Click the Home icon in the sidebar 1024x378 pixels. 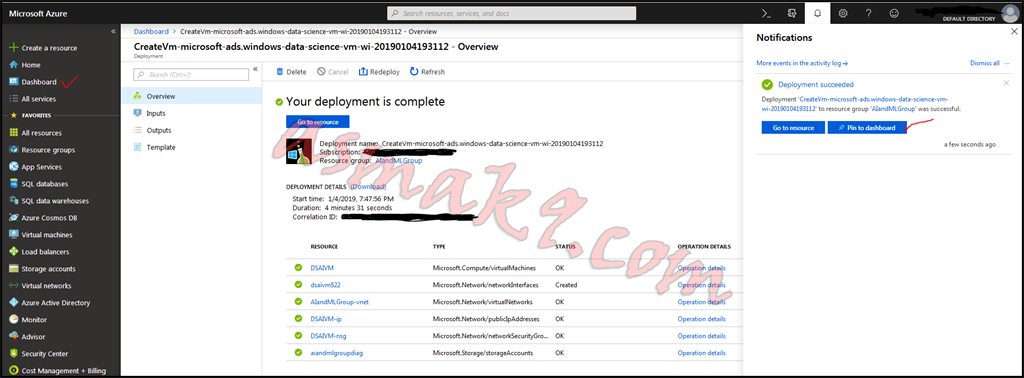[13, 65]
